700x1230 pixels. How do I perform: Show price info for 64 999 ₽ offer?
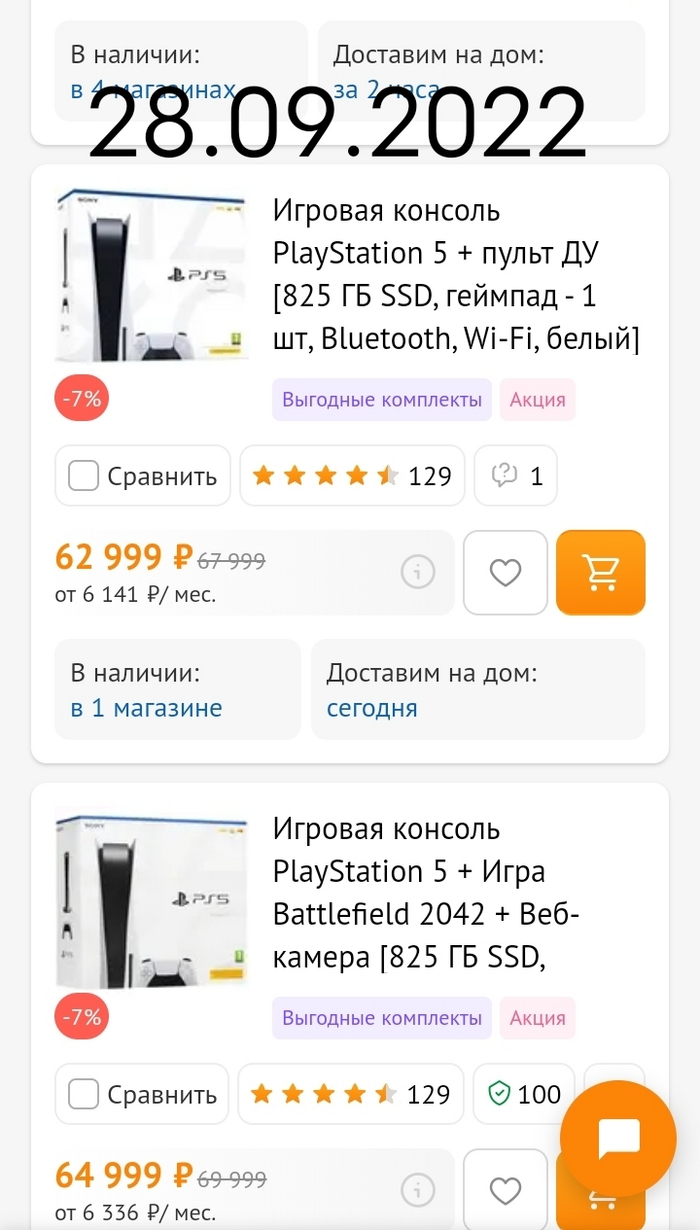(x=418, y=1190)
